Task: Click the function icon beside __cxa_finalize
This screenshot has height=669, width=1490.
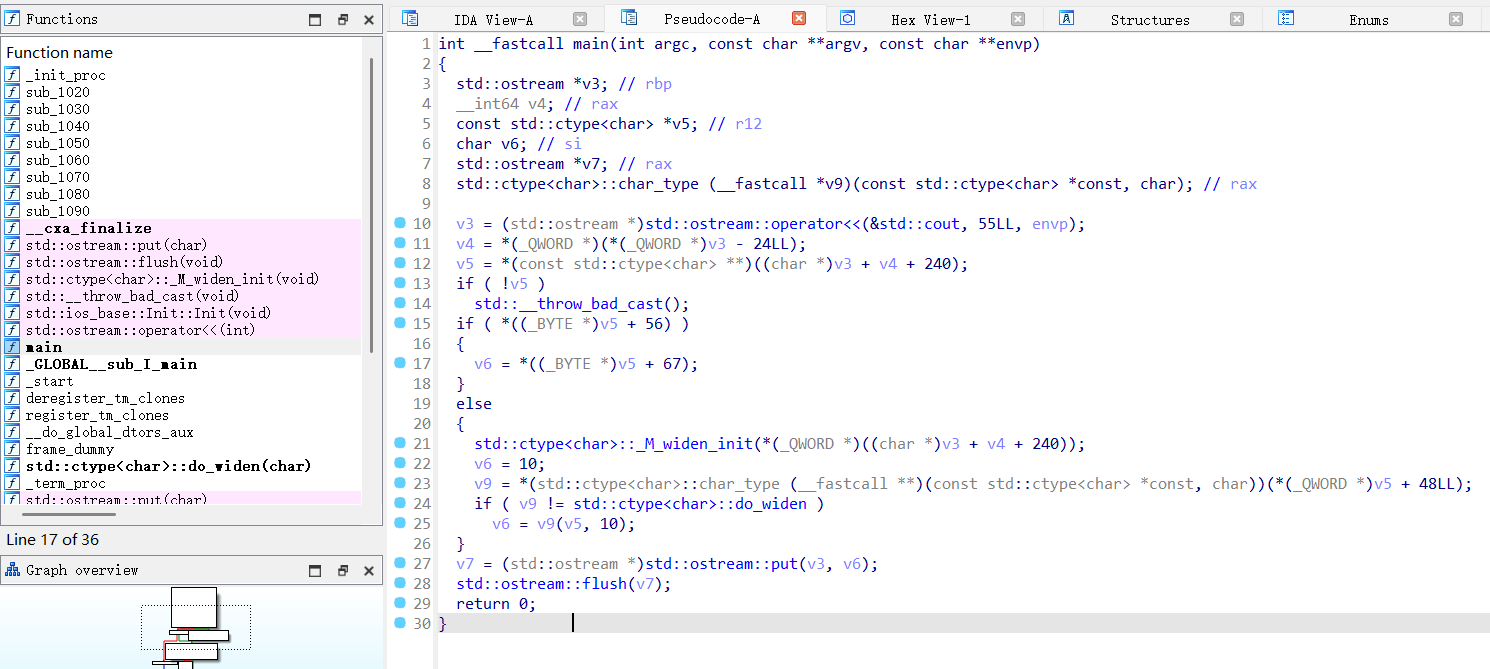Action: (12, 228)
